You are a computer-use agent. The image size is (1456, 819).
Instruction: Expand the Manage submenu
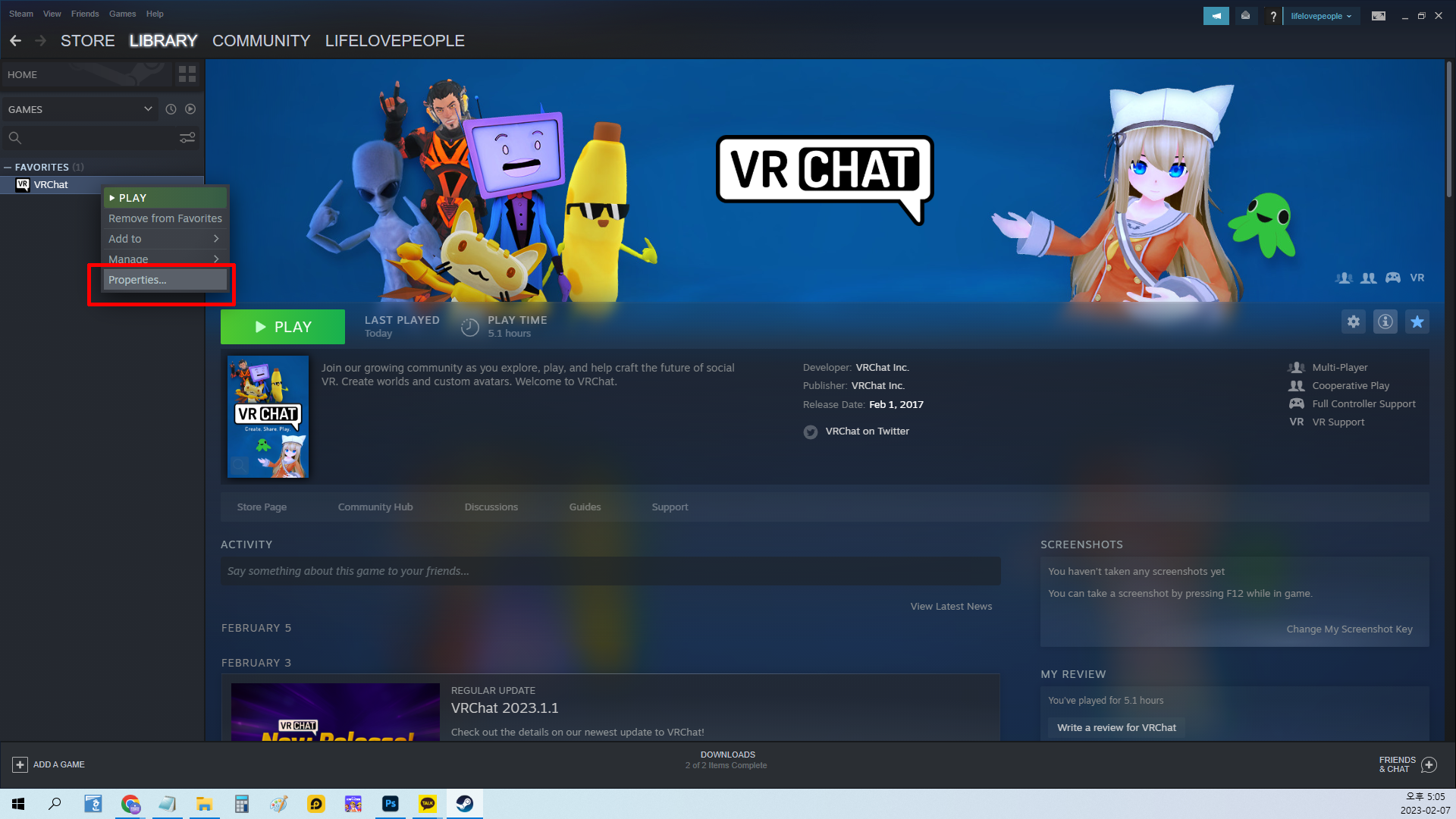(165, 259)
